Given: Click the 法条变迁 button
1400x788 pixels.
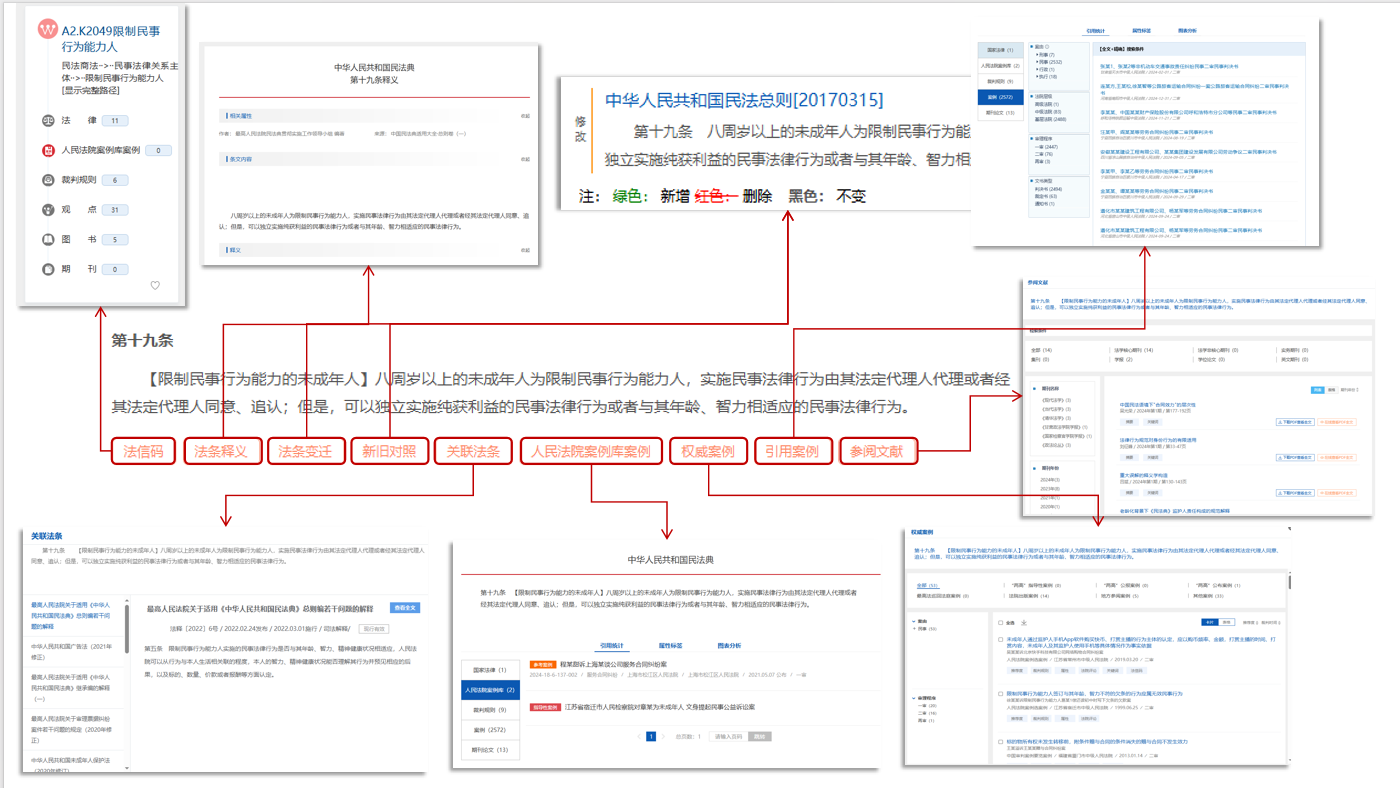Looking at the screenshot, I should [x=306, y=451].
